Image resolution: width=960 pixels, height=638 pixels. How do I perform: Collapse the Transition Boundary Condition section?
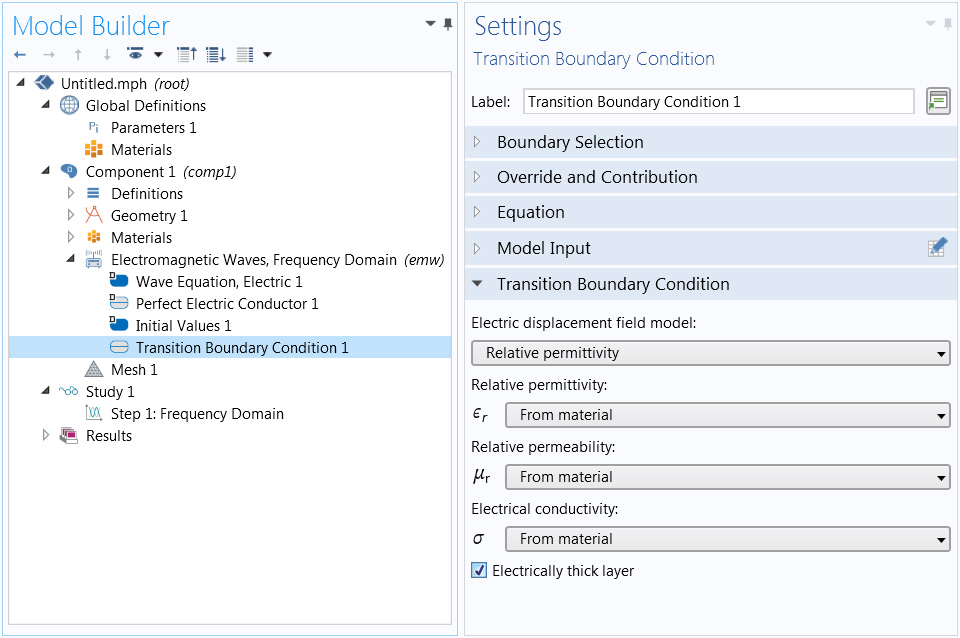click(612, 284)
